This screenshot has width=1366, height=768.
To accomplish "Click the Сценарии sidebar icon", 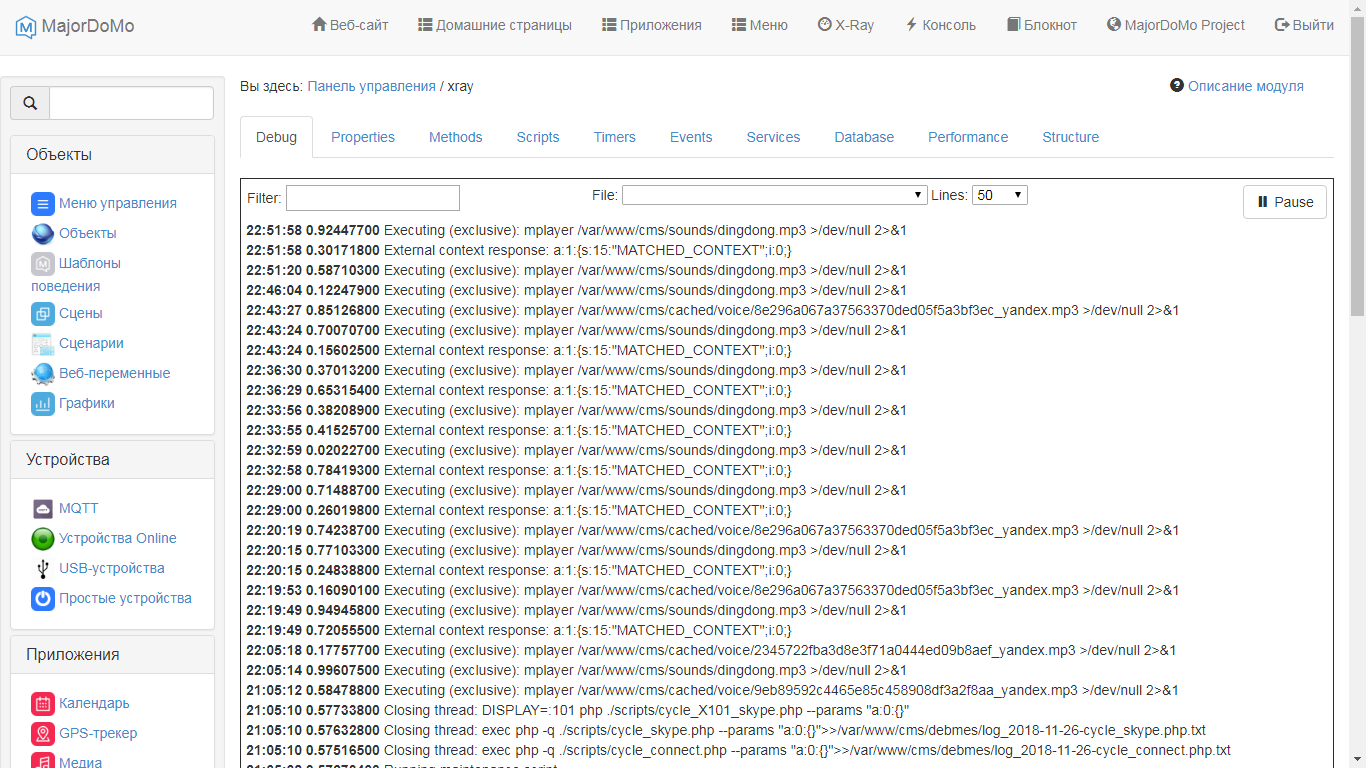I will click(x=43, y=344).
